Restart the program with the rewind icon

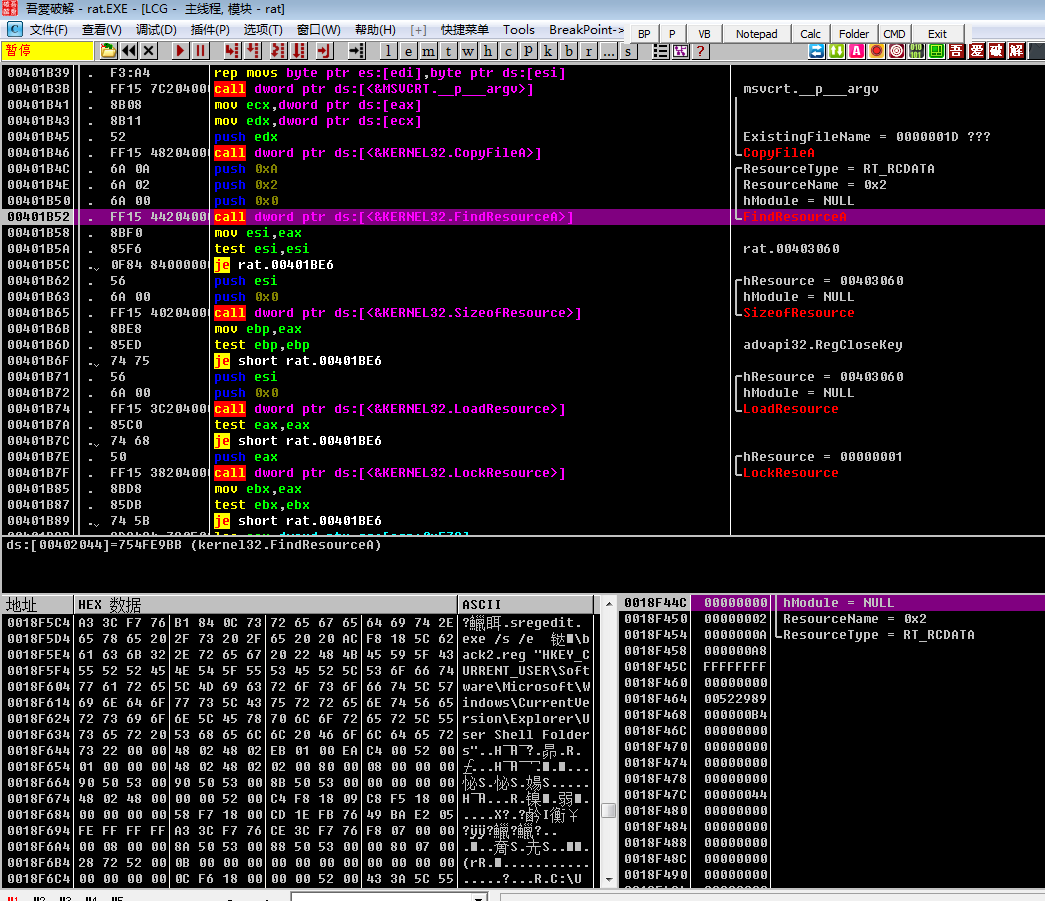coord(129,51)
